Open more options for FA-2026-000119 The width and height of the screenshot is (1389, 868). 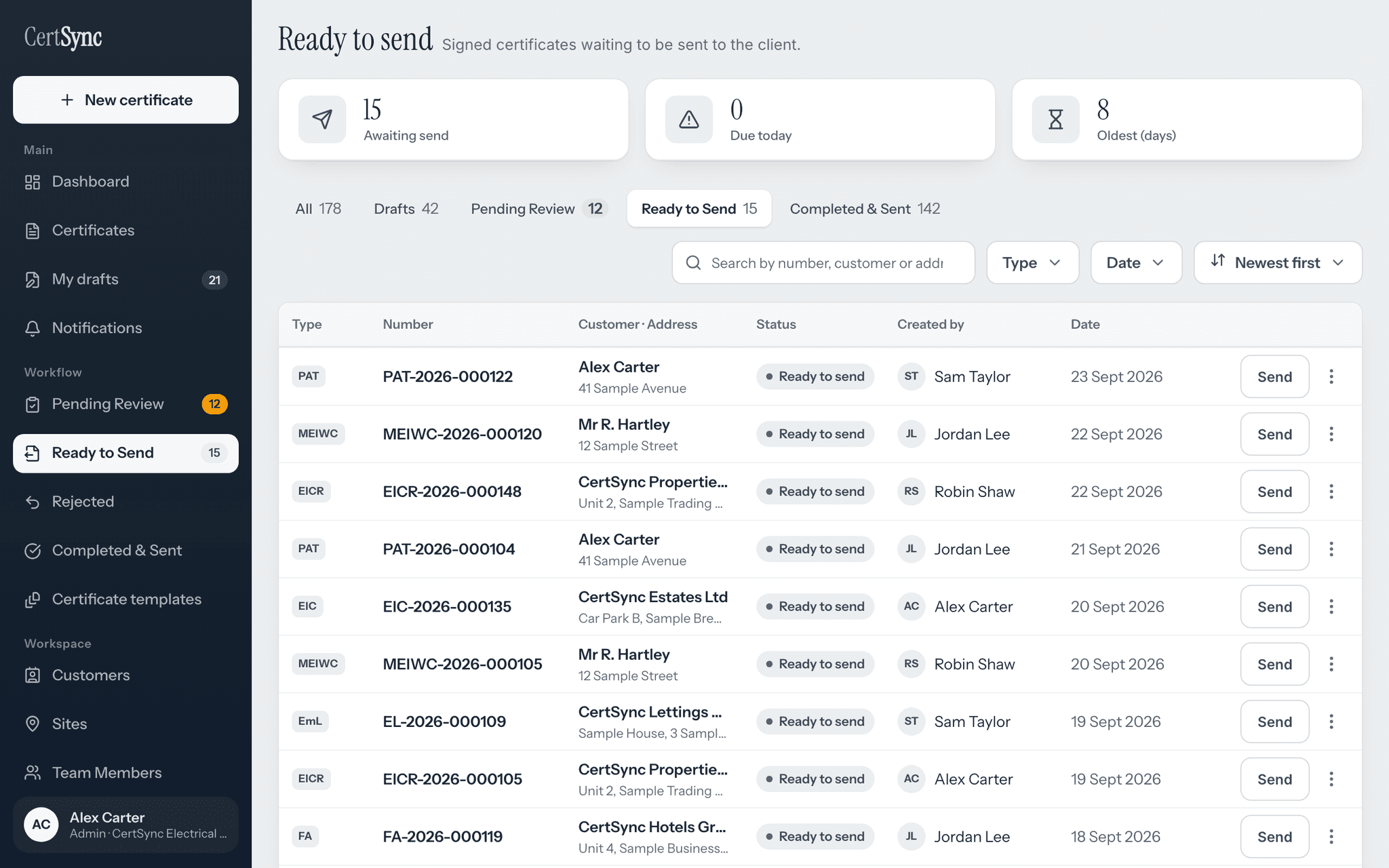[1331, 837]
